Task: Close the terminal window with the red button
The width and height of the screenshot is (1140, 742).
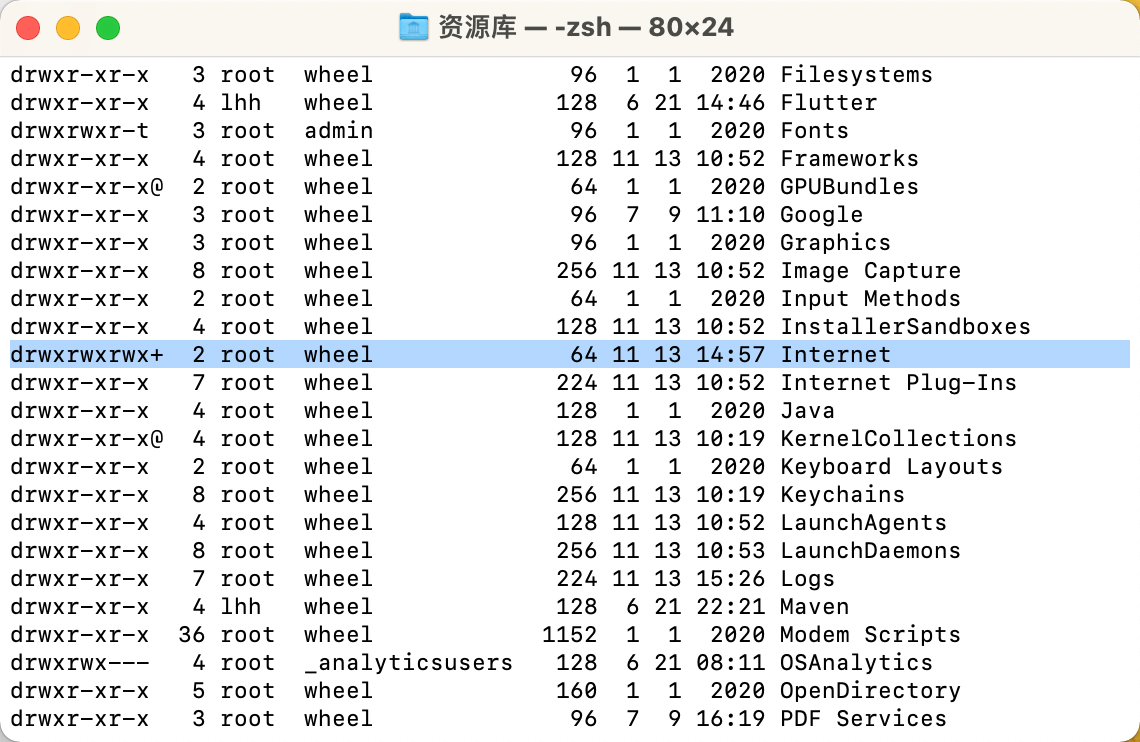Action: pyautogui.click(x=28, y=28)
